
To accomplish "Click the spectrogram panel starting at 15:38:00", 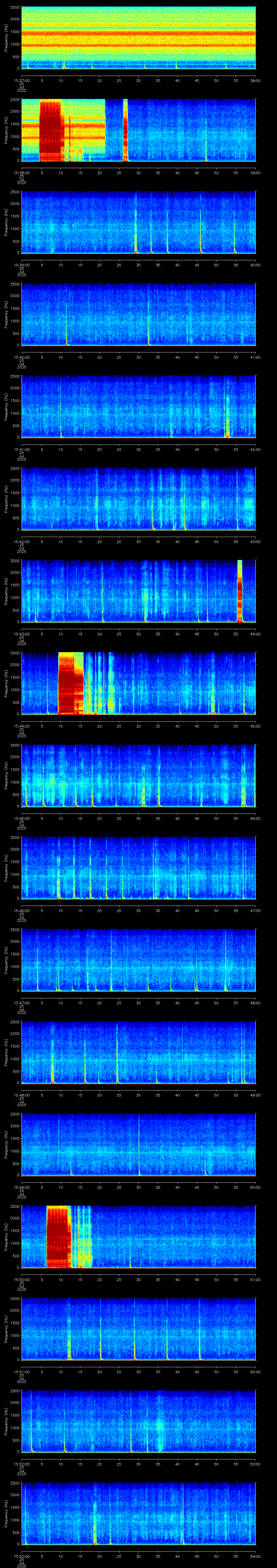I will [x=139, y=130].
